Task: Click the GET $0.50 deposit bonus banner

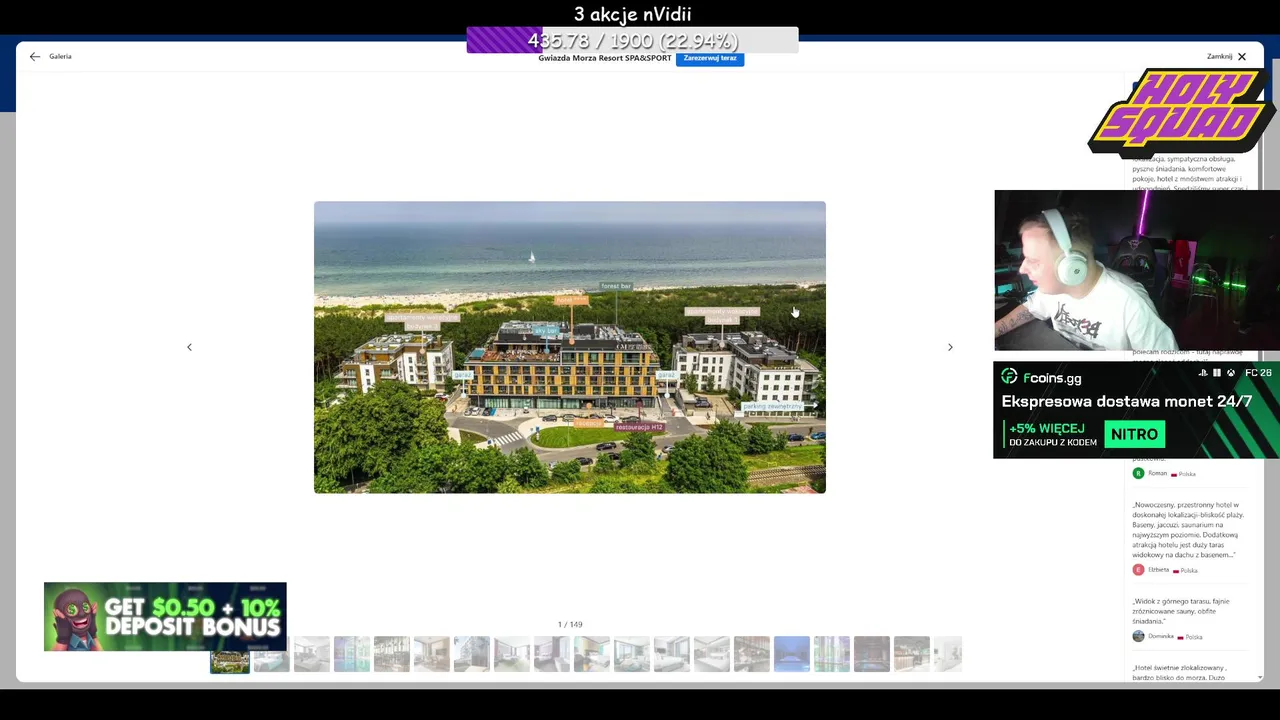Action: click(165, 617)
